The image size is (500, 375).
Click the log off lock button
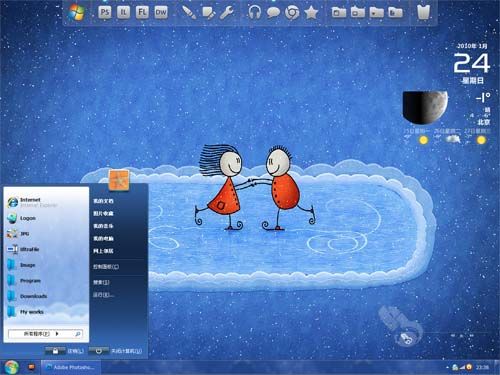(65, 351)
